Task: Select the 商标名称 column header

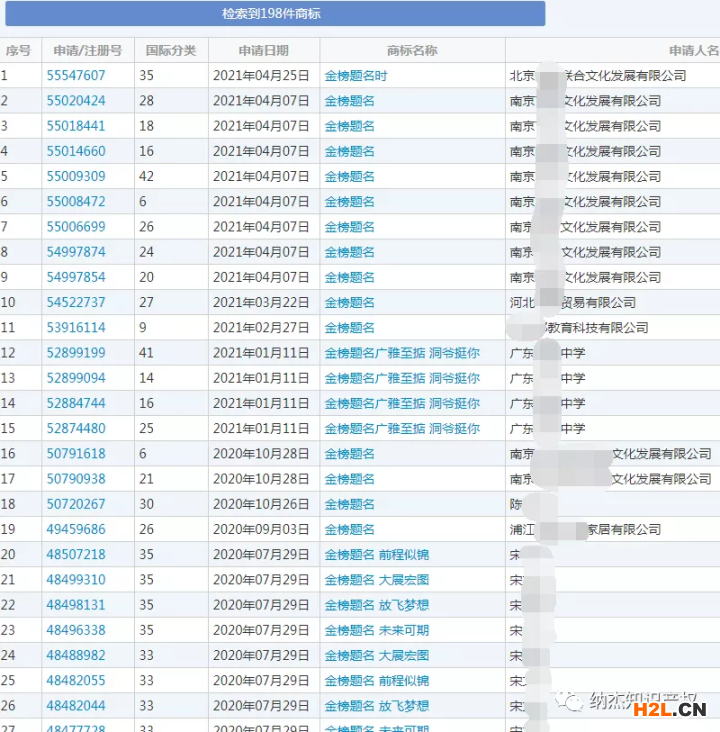Action: (412, 50)
